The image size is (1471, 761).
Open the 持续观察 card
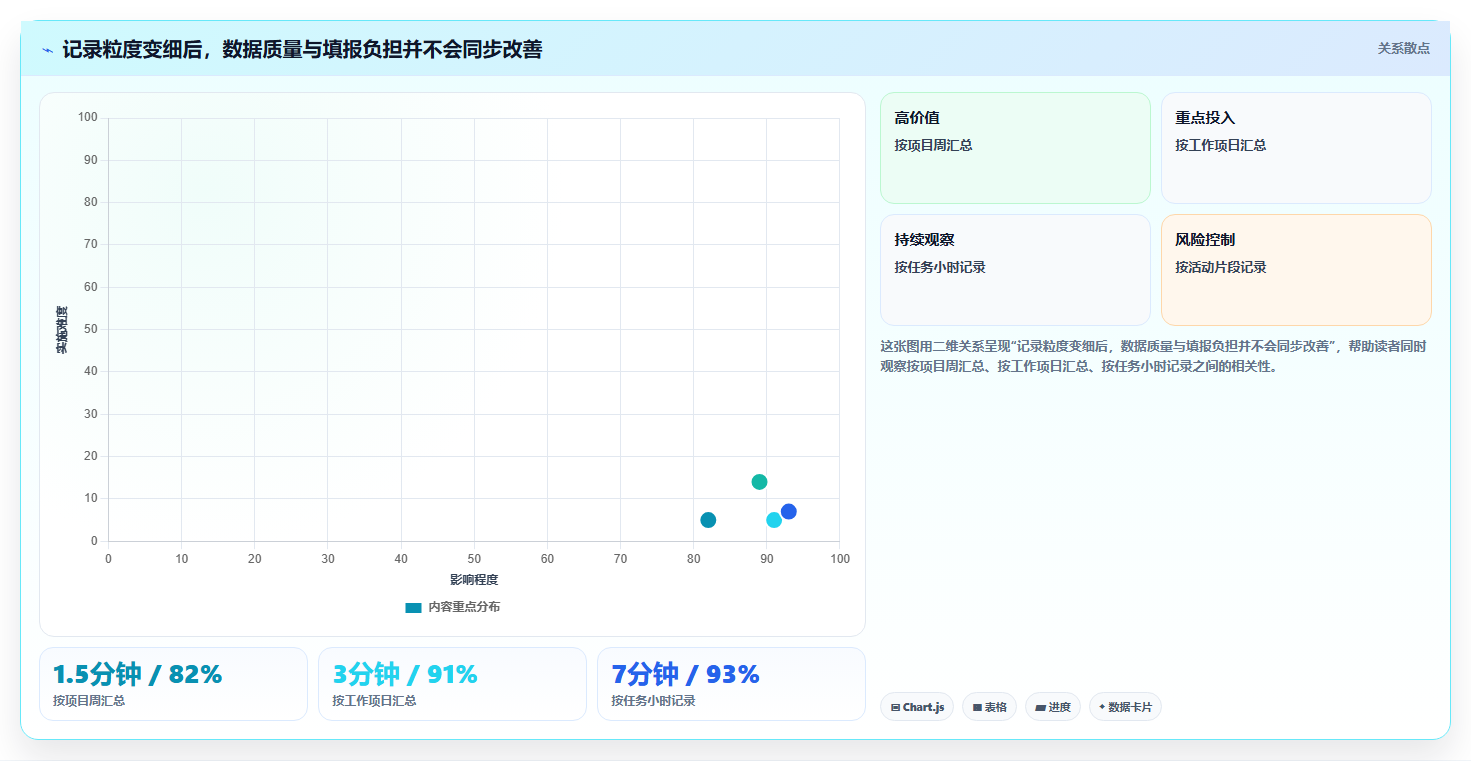(1015, 270)
